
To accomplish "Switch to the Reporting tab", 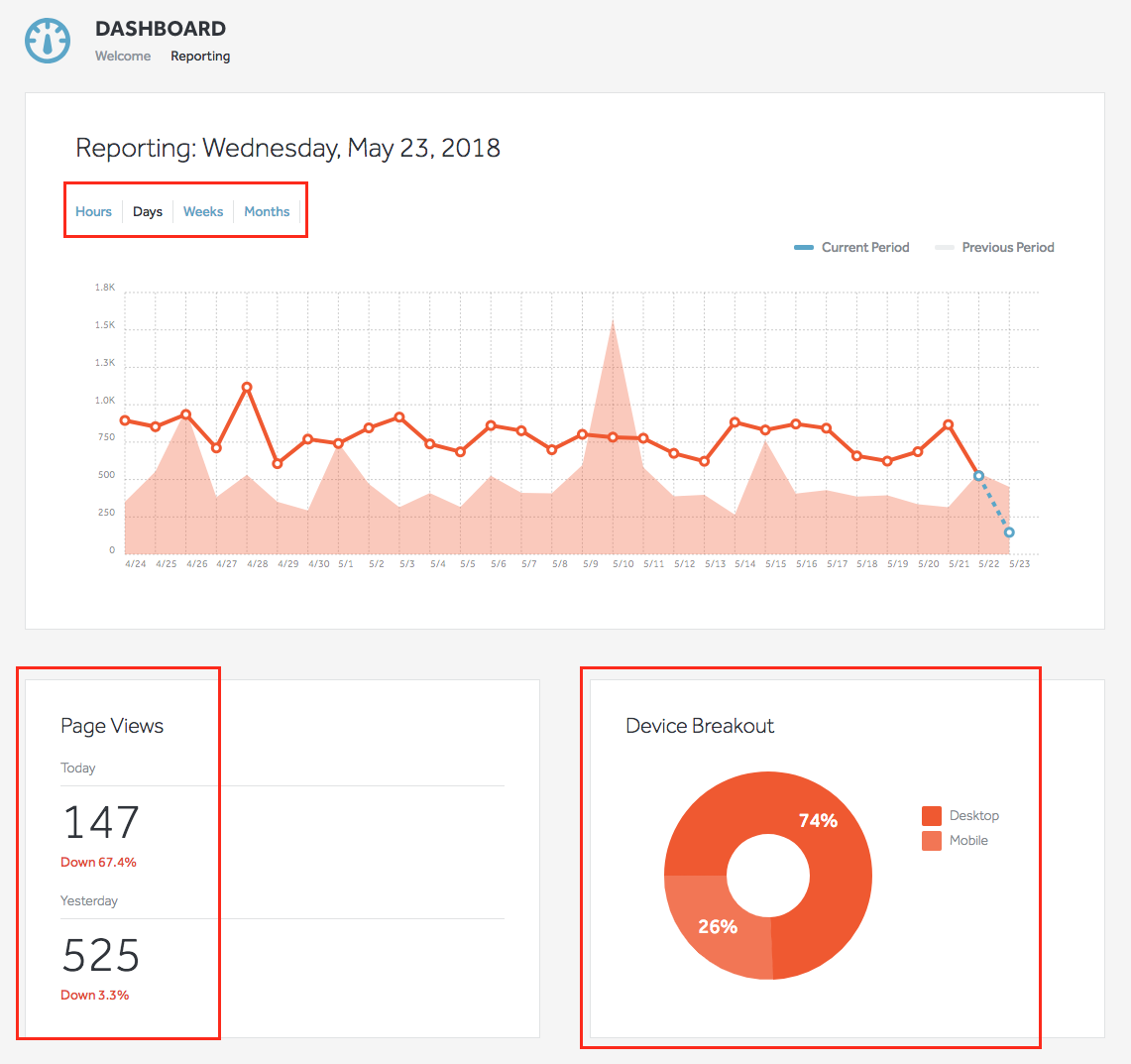I will pos(200,57).
